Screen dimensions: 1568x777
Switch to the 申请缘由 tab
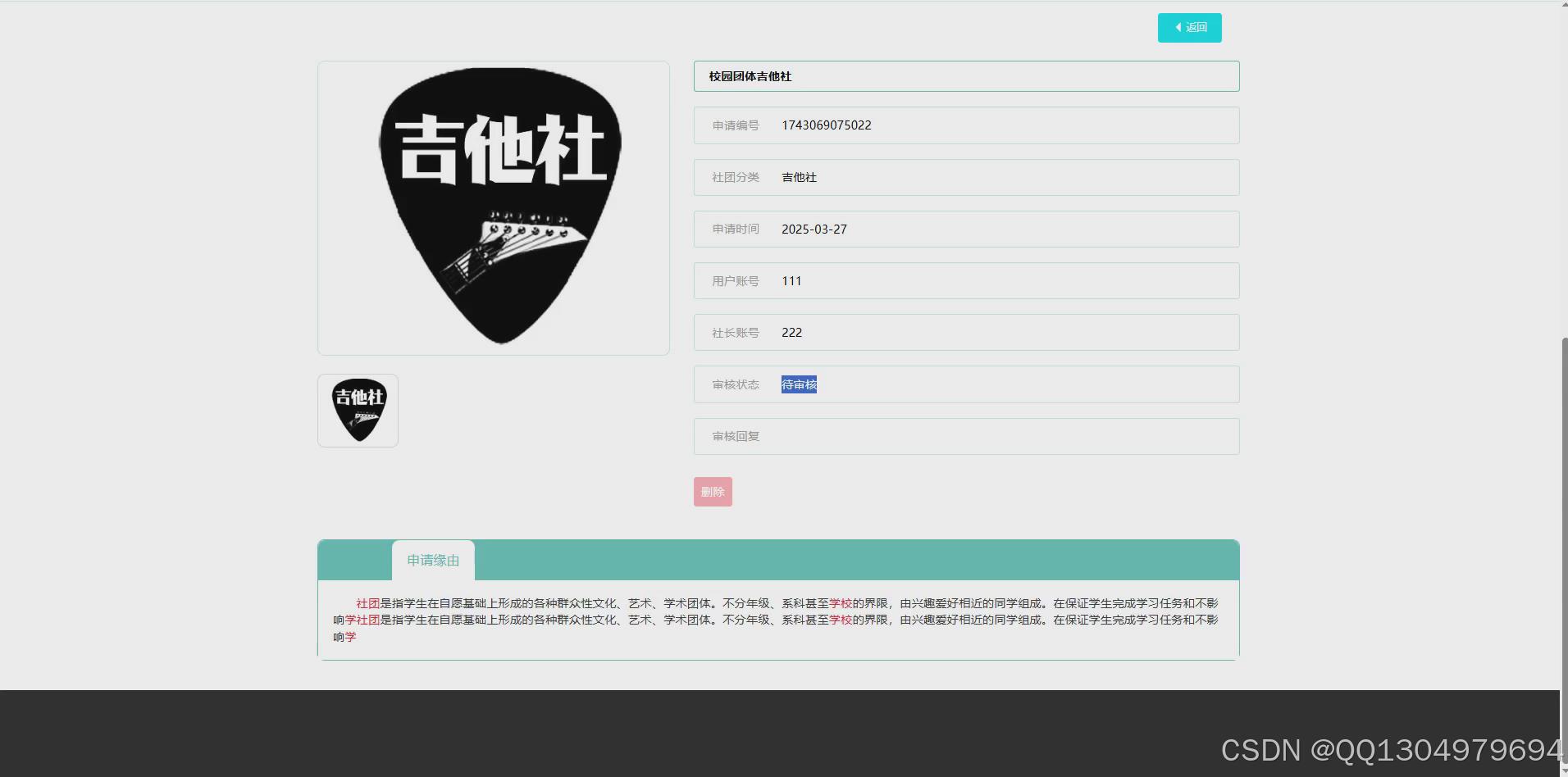pos(433,560)
